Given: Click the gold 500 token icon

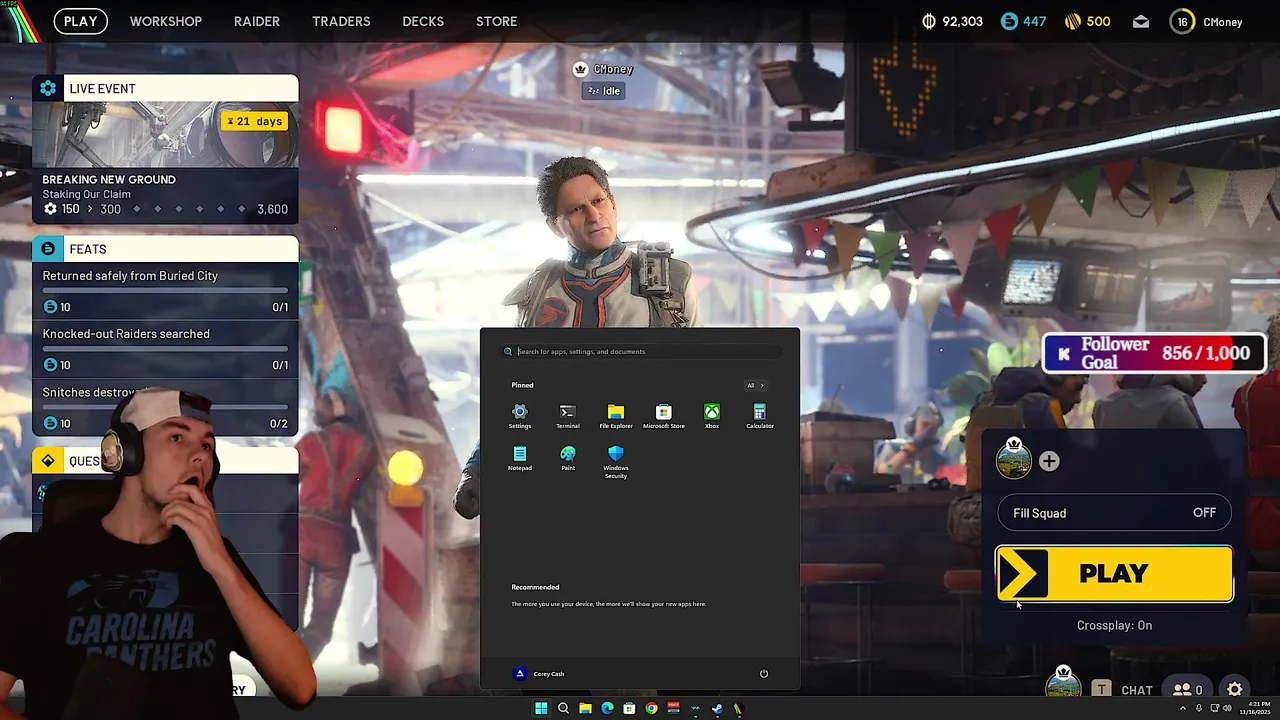Looking at the screenshot, I should pyautogui.click(x=1072, y=21).
